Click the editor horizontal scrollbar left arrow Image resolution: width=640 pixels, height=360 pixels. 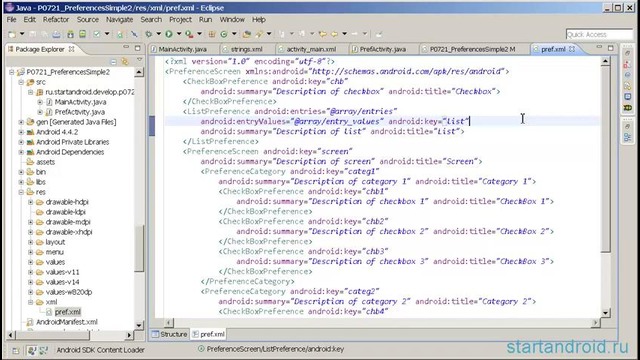coord(169,323)
